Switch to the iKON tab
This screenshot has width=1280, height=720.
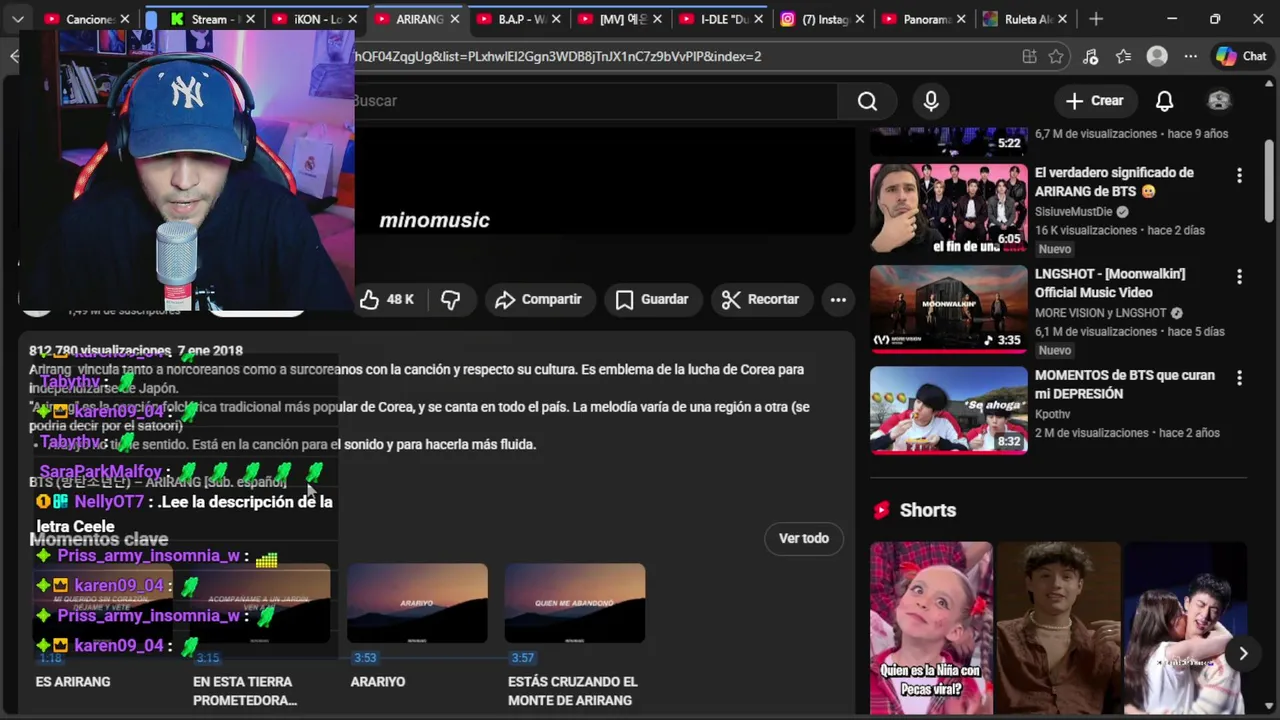(313, 19)
